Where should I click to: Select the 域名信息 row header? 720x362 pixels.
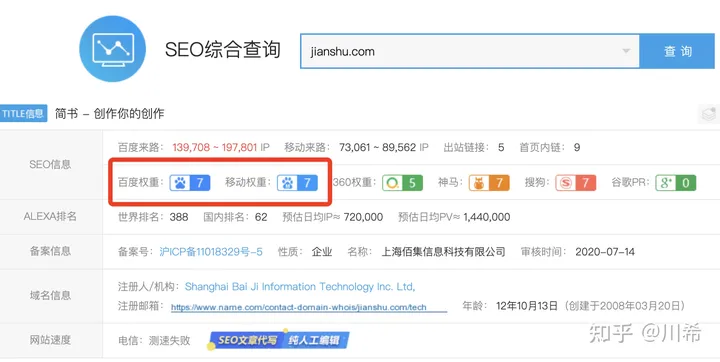[x=51, y=295]
